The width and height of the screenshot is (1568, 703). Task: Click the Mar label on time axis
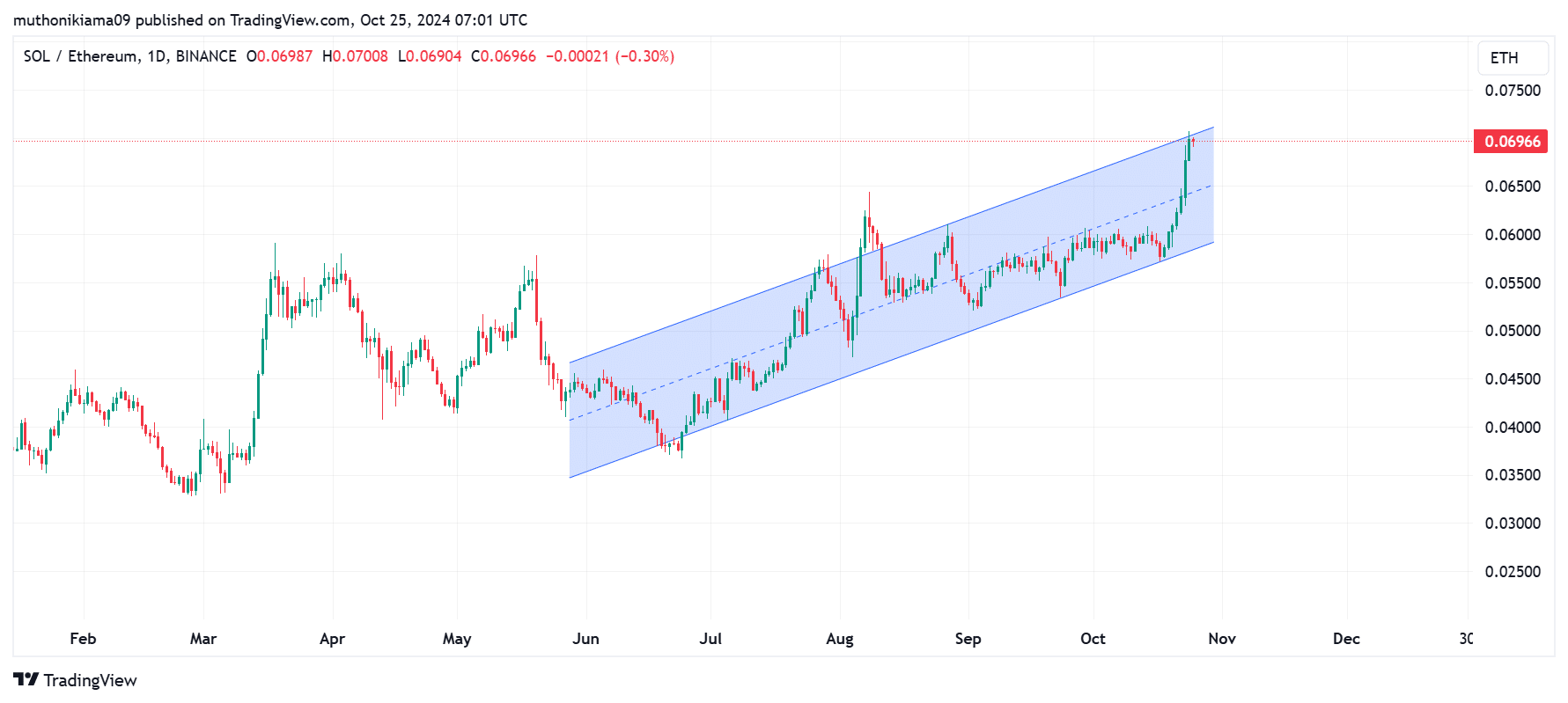click(203, 639)
